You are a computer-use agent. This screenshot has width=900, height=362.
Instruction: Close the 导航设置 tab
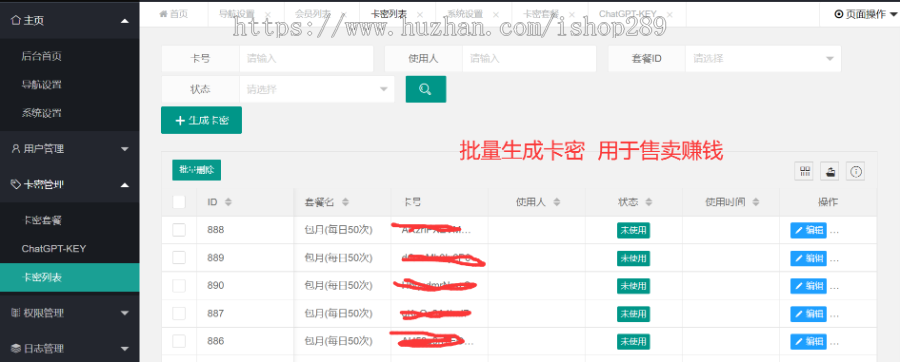[268, 15]
